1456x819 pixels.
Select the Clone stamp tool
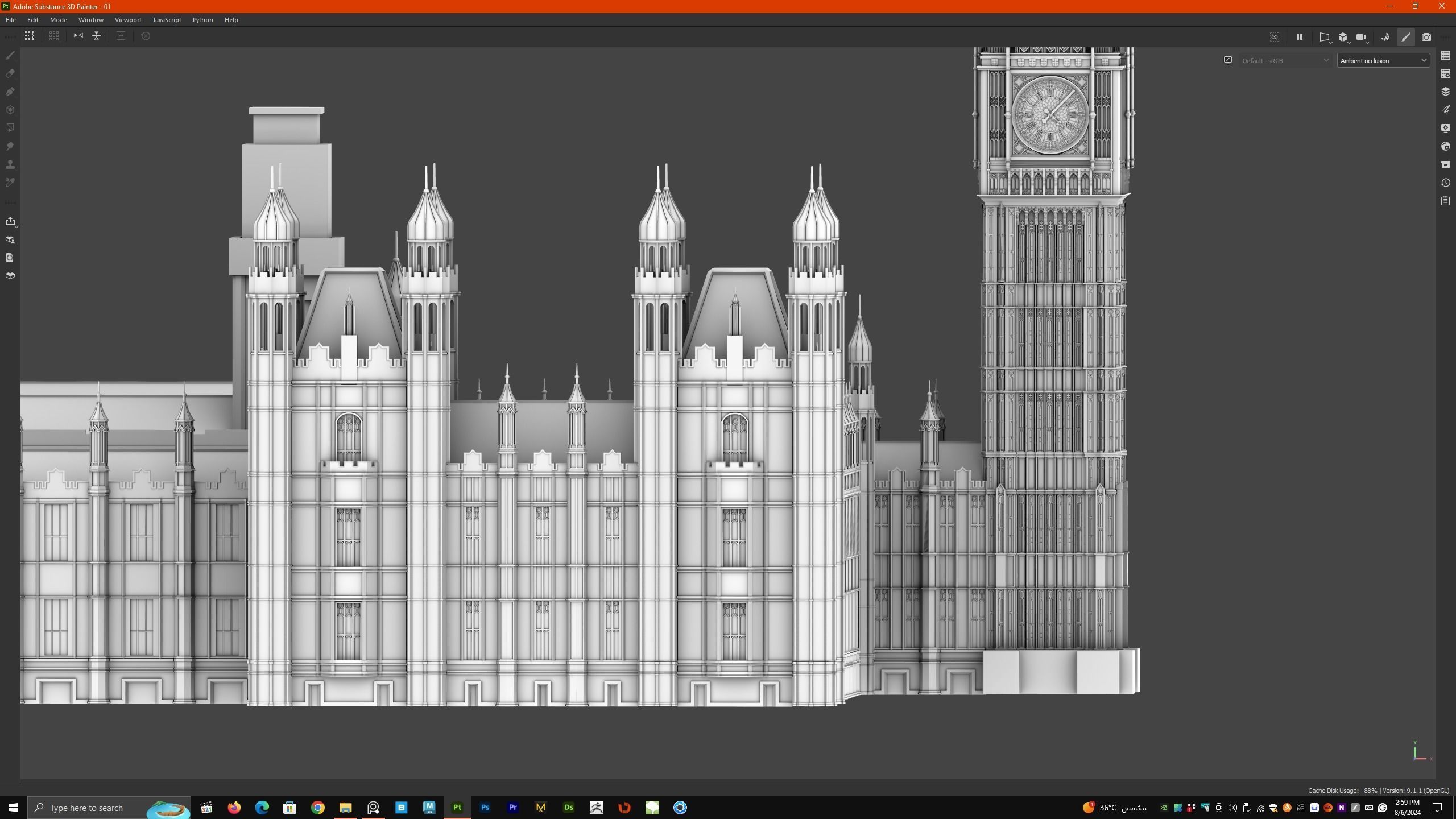10,164
